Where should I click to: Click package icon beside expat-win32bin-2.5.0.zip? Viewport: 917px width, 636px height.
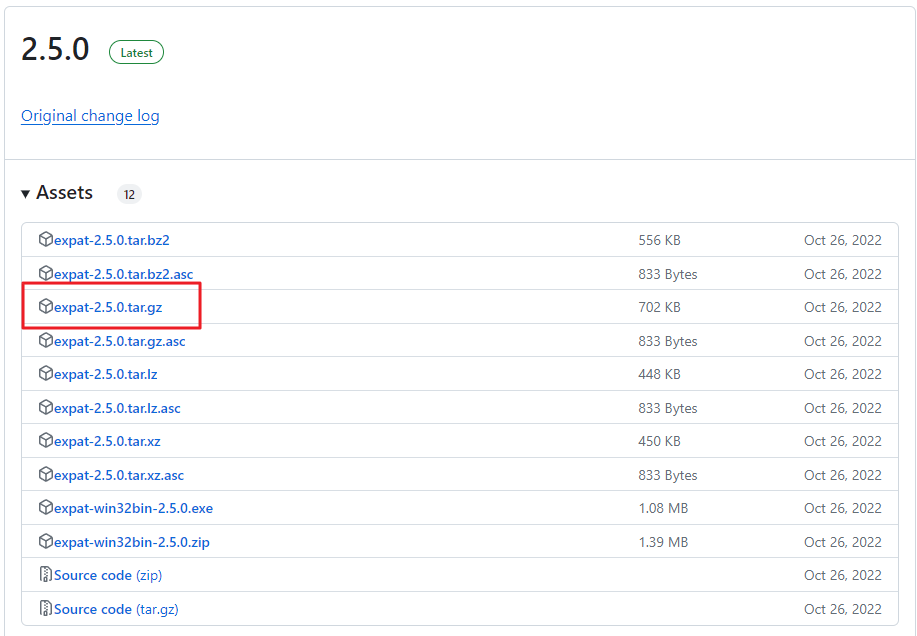[46, 541]
